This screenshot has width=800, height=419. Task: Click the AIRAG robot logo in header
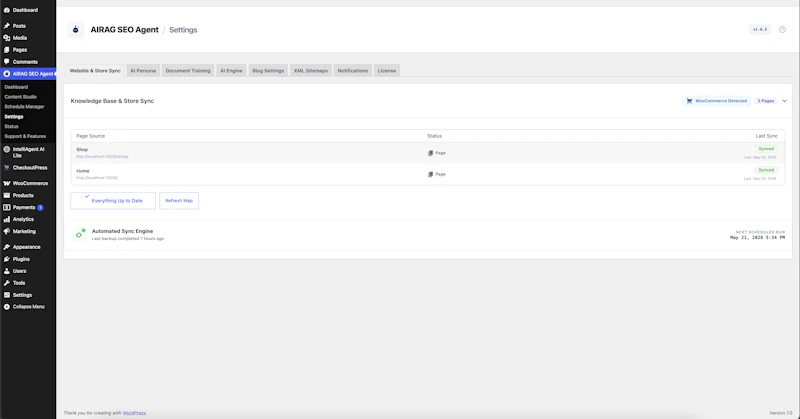[76, 30]
